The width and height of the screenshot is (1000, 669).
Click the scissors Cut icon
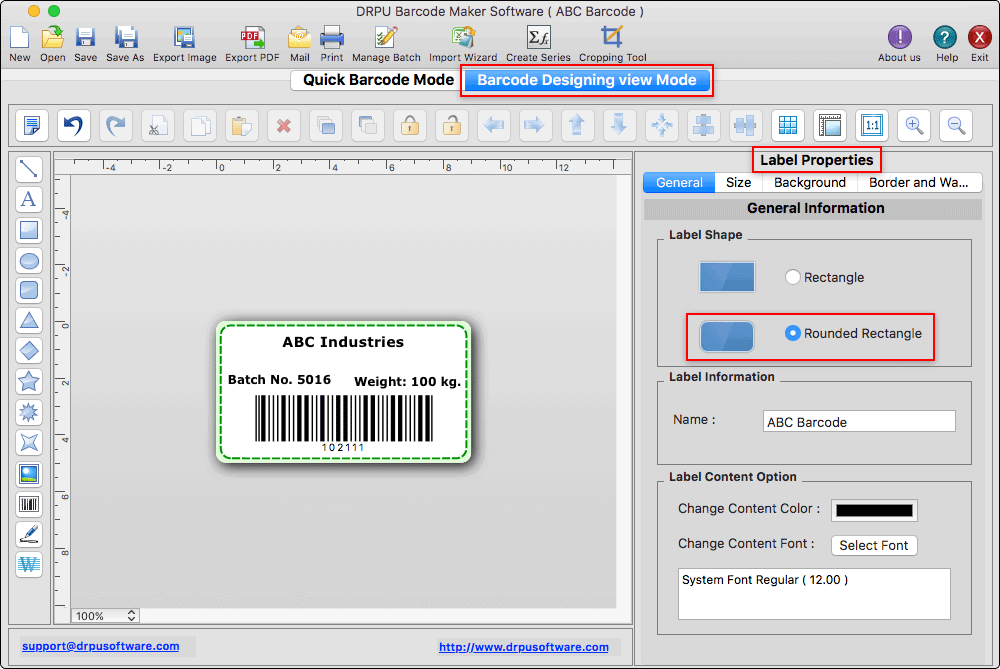point(158,125)
